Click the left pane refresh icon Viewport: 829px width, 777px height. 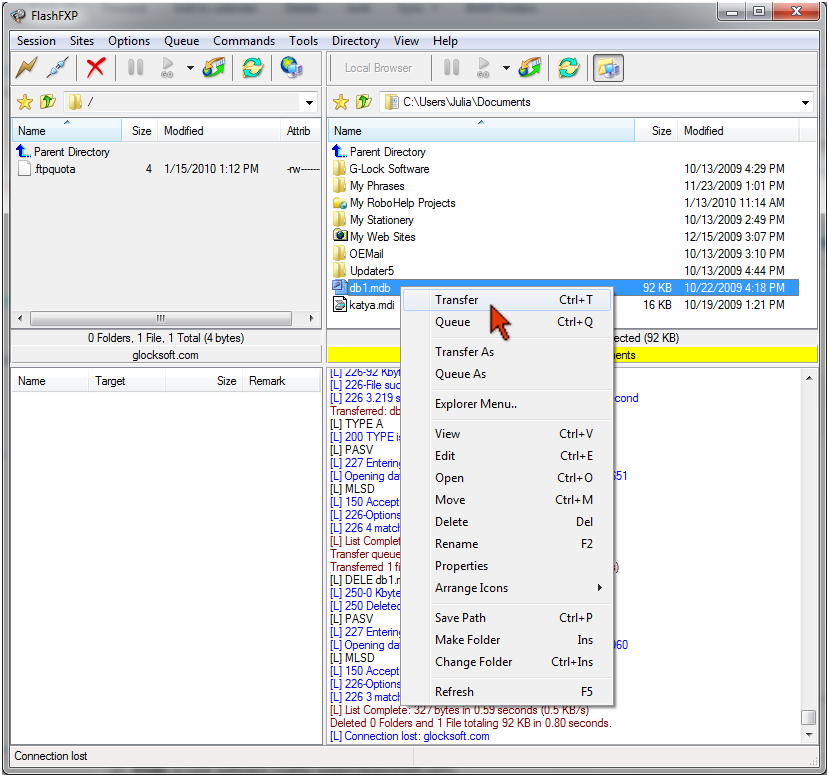[253, 68]
